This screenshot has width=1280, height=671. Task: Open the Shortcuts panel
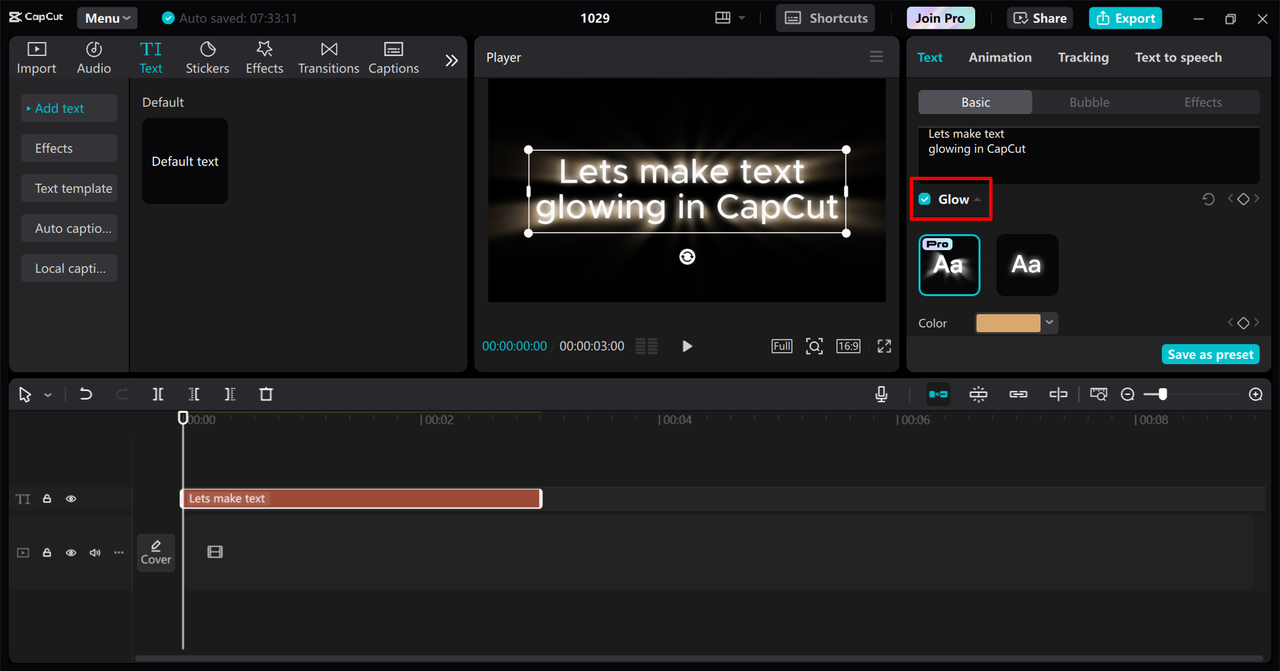click(825, 18)
